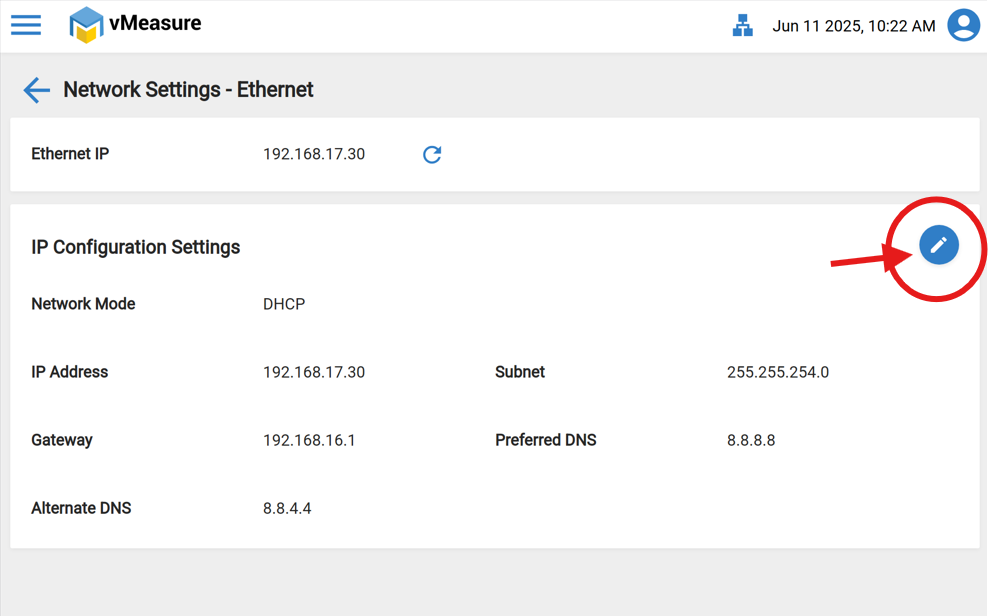Click the vMeasure brand name text
This screenshot has height=616, width=988.
coord(155,23)
